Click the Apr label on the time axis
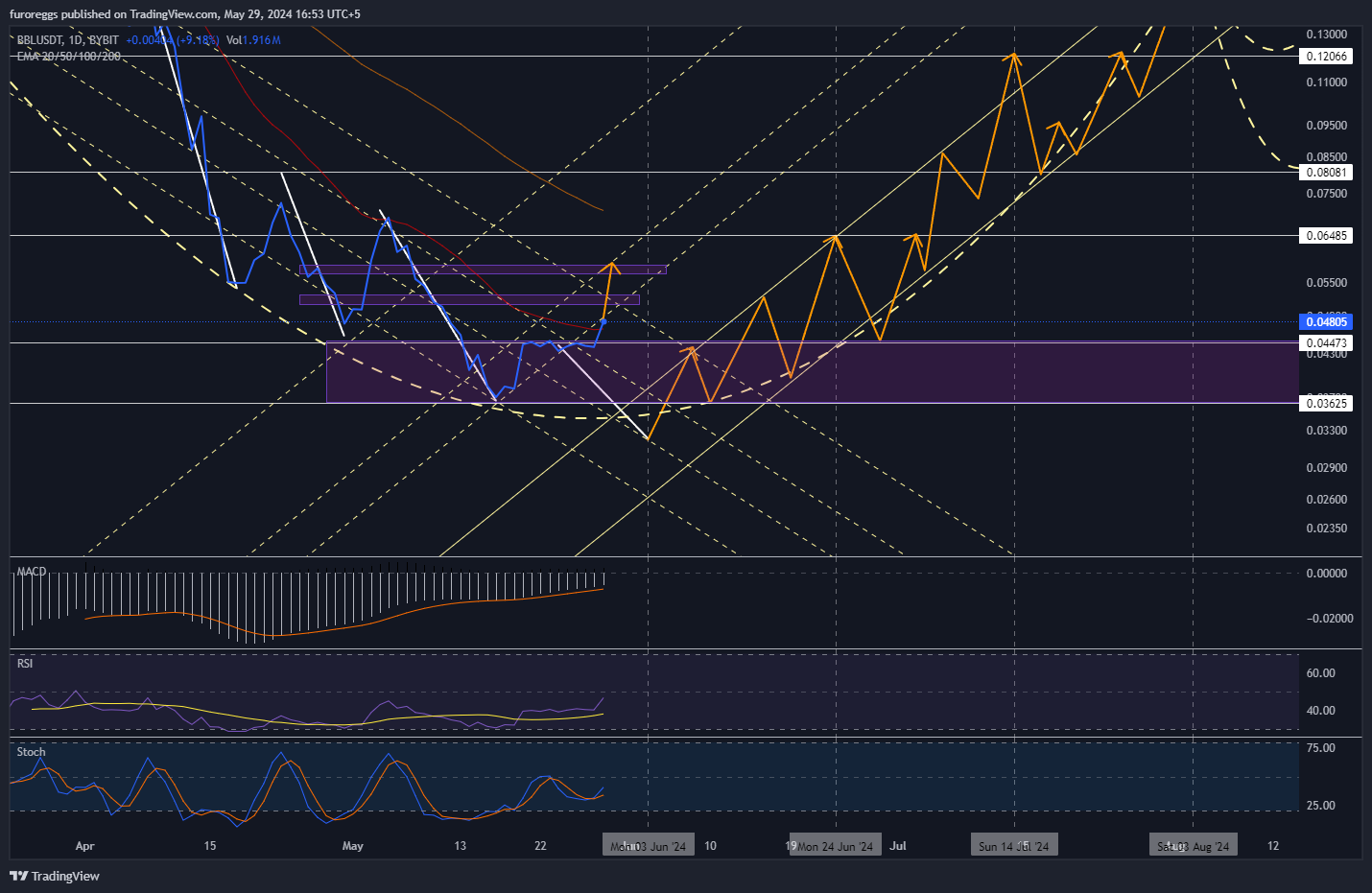 [84, 846]
